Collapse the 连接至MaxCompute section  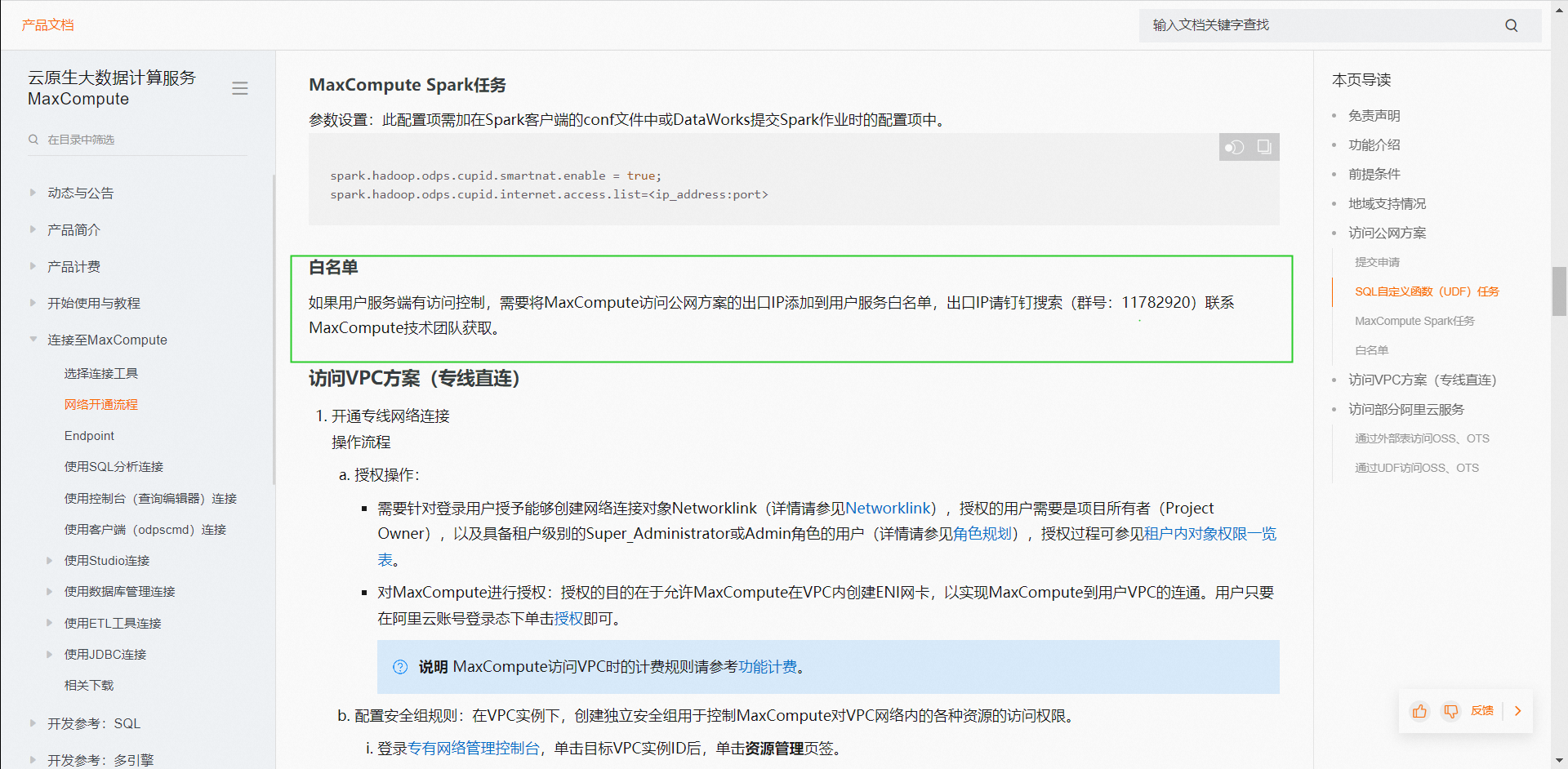[x=33, y=340]
